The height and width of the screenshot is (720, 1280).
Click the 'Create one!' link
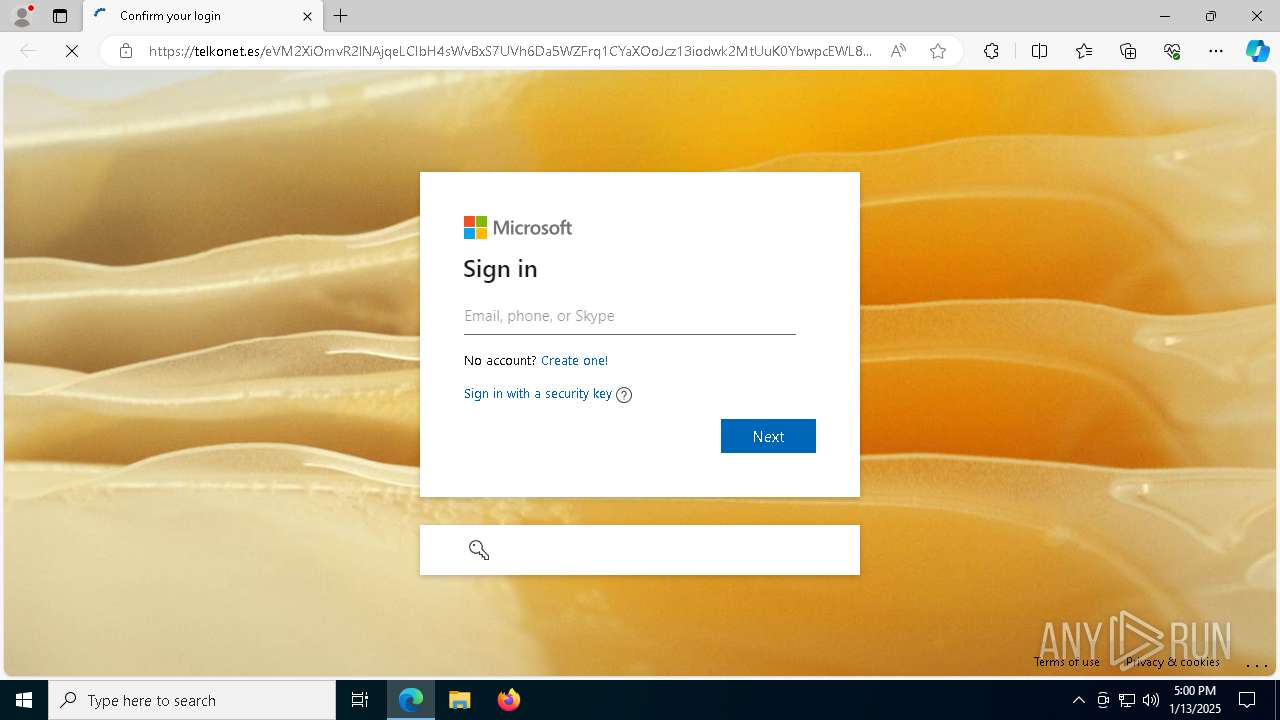click(574, 360)
